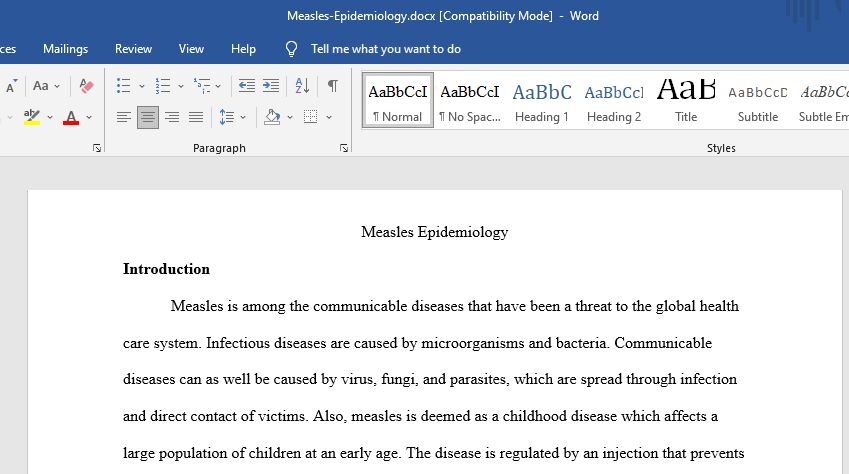Viewport: 849px width, 474px height.
Task: Apply the Heading 1 style
Action: click(541, 100)
